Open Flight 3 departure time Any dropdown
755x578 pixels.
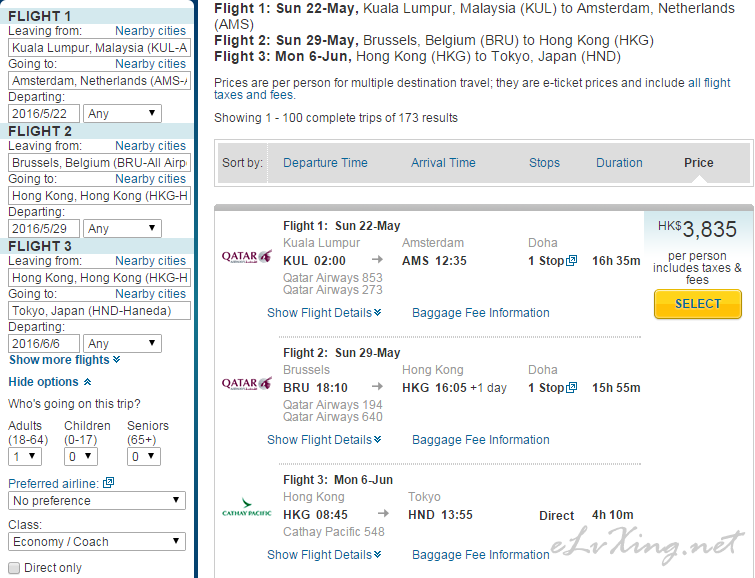pyautogui.click(x=122, y=343)
